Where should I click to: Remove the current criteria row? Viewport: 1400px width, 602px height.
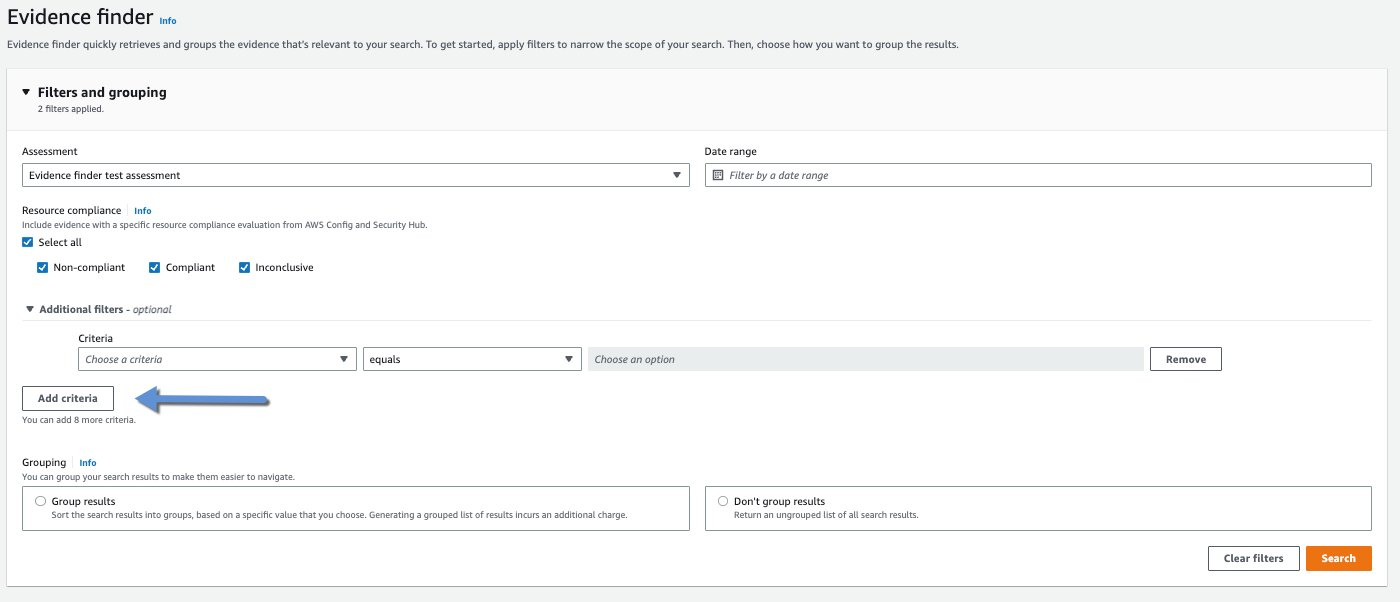pyautogui.click(x=1185, y=358)
